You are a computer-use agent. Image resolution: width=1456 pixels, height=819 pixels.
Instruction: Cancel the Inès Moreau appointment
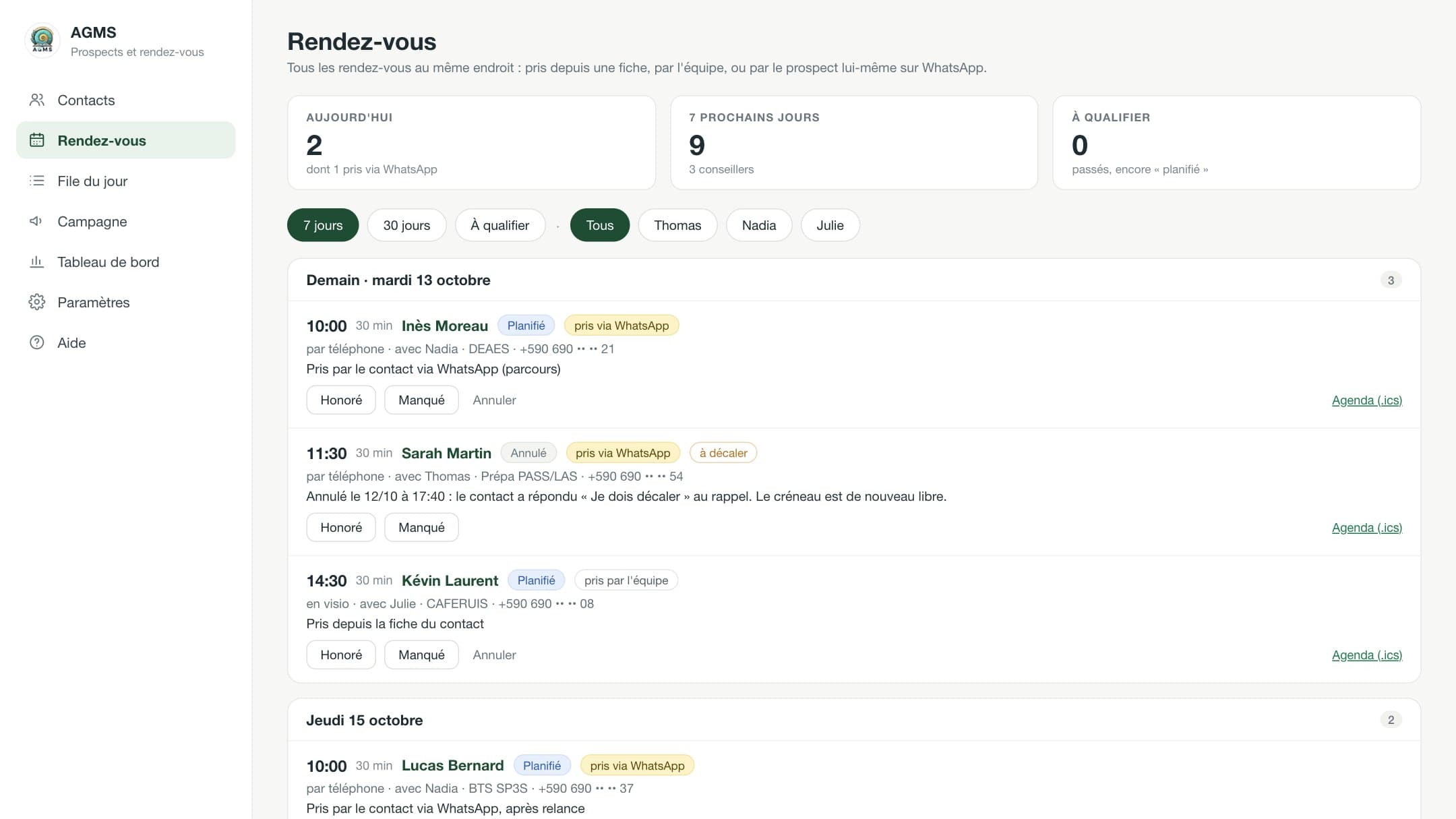494,400
